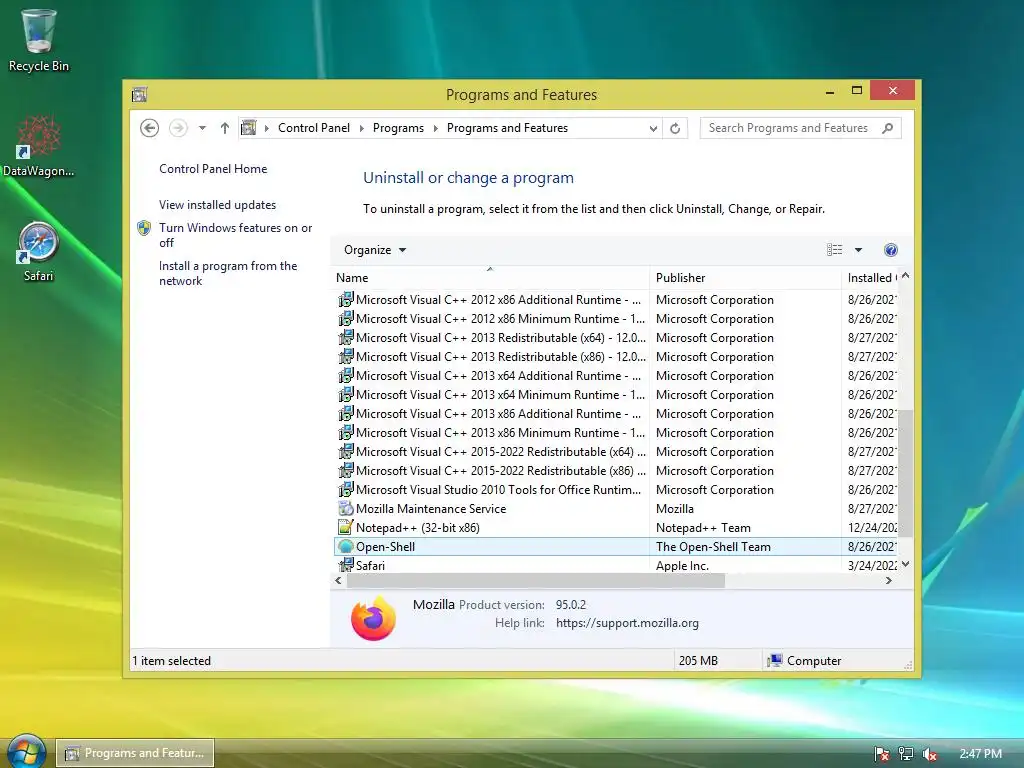1024x768 pixels.
Task: Click icon for Visual Studio 2010 Tools entry
Action: [345, 490]
